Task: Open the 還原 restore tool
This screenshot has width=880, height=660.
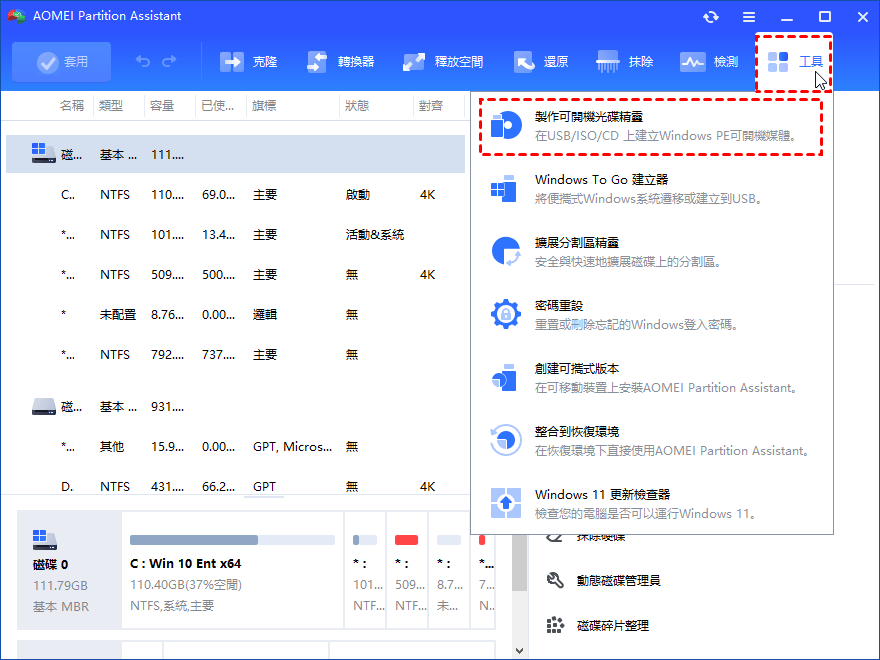Action: (541, 62)
